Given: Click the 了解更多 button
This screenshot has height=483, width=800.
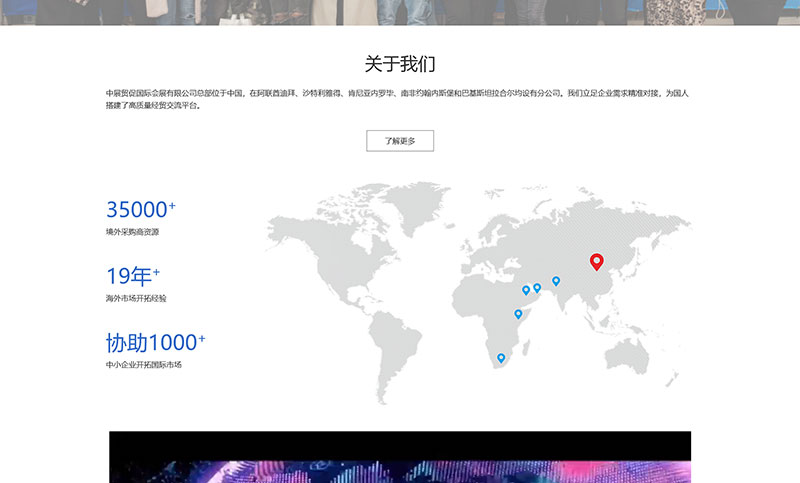Looking at the screenshot, I should pos(400,141).
